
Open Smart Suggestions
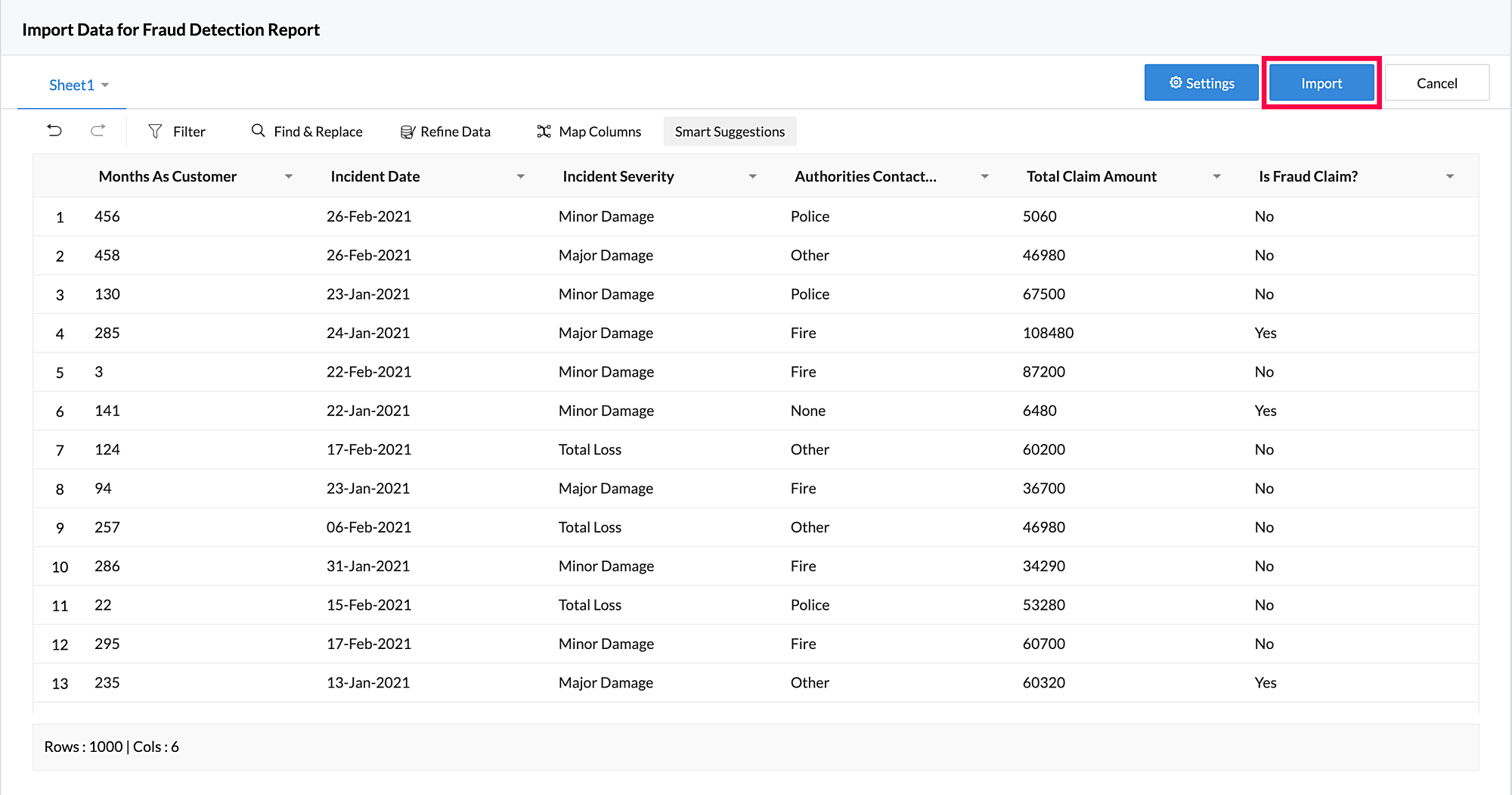[x=730, y=132]
